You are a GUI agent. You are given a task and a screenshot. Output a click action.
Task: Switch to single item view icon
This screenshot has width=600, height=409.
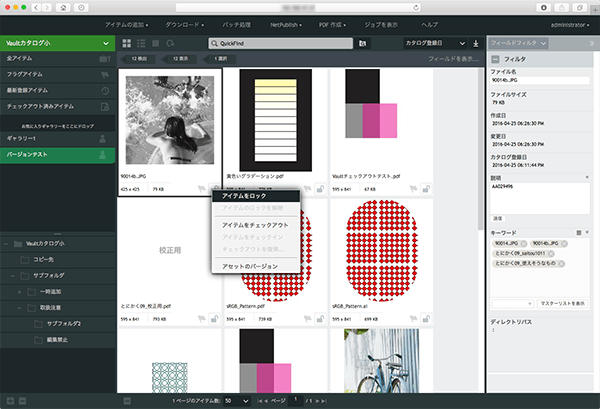(x=155, y=43)
